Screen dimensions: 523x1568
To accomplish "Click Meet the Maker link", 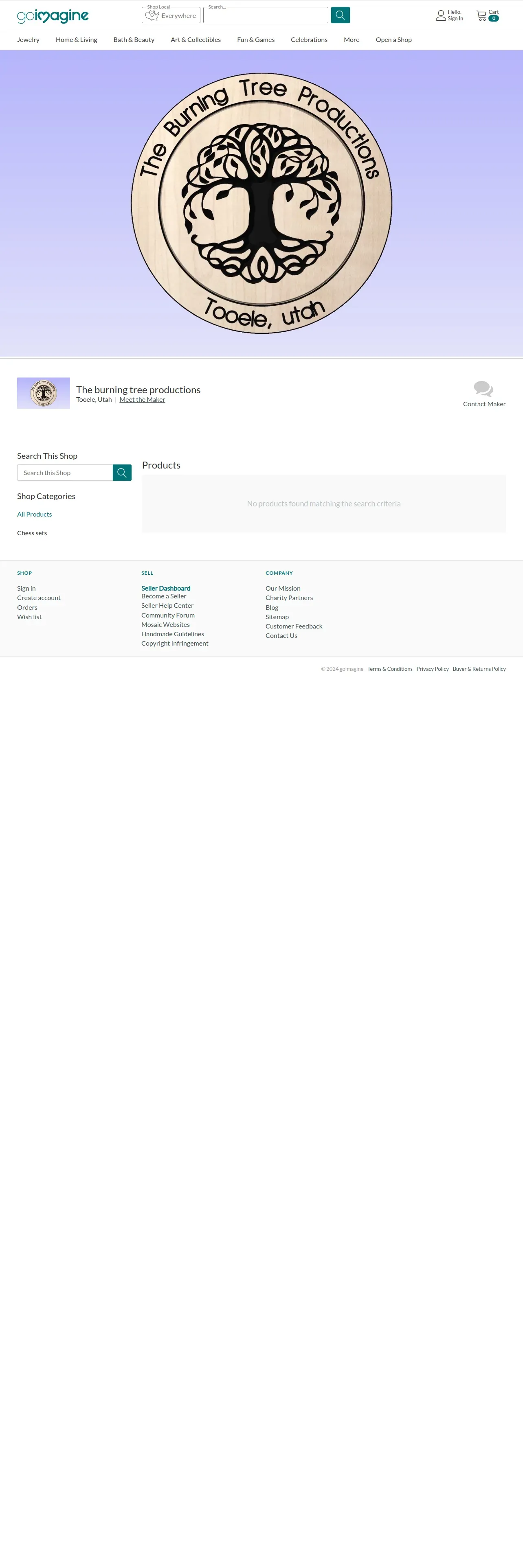I will click(143, 400).
